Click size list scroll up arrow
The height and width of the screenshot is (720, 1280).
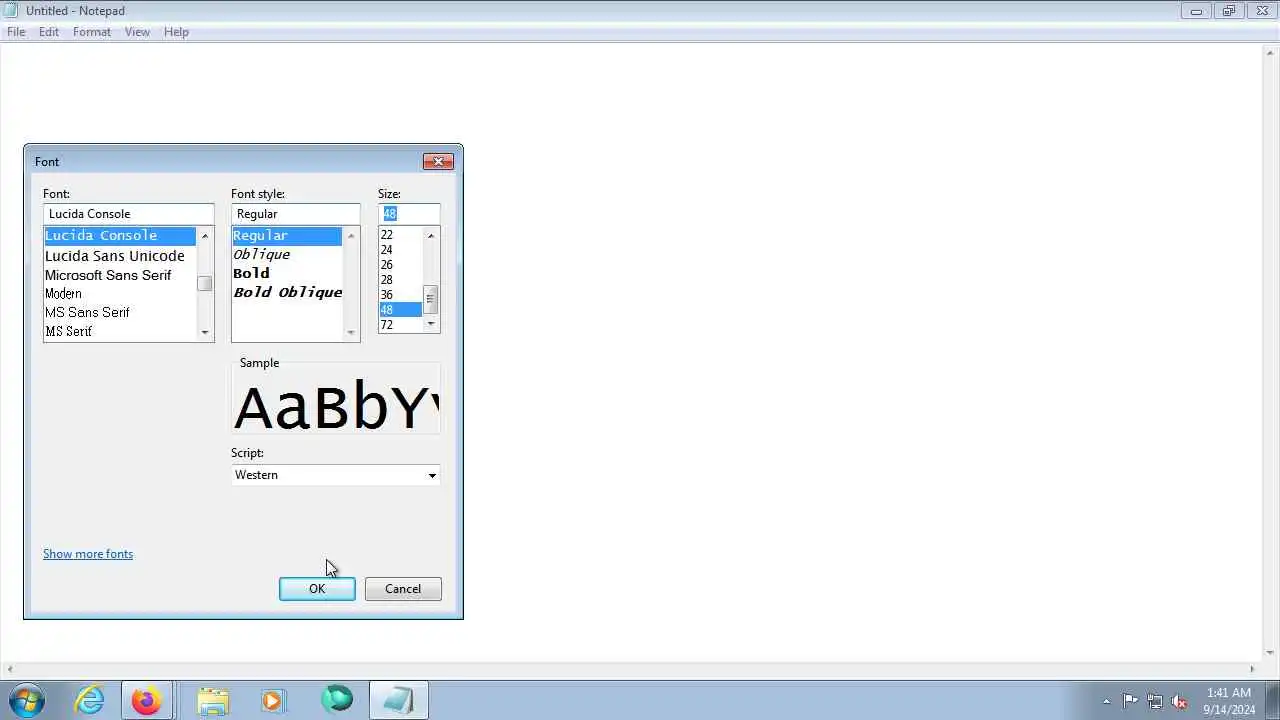click(431, 236)
